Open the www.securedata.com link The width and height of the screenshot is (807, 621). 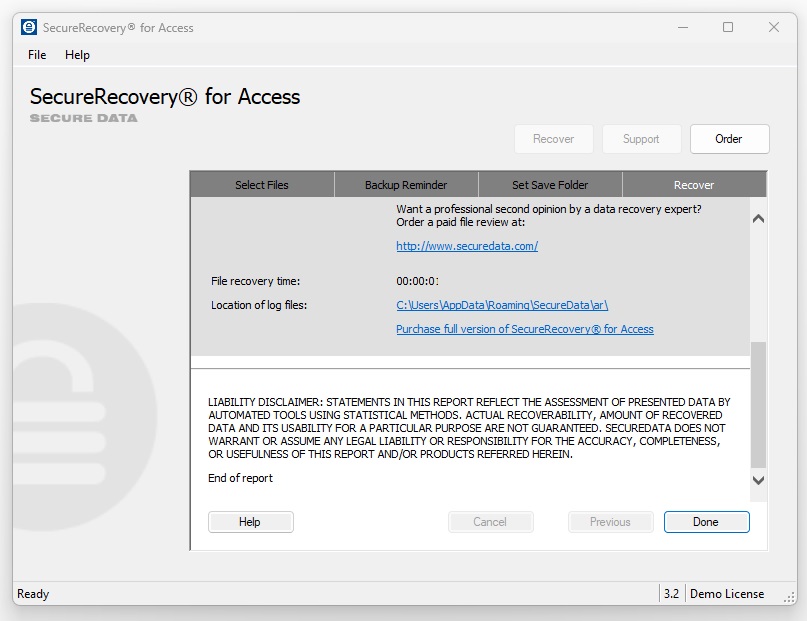coord(466,245)
